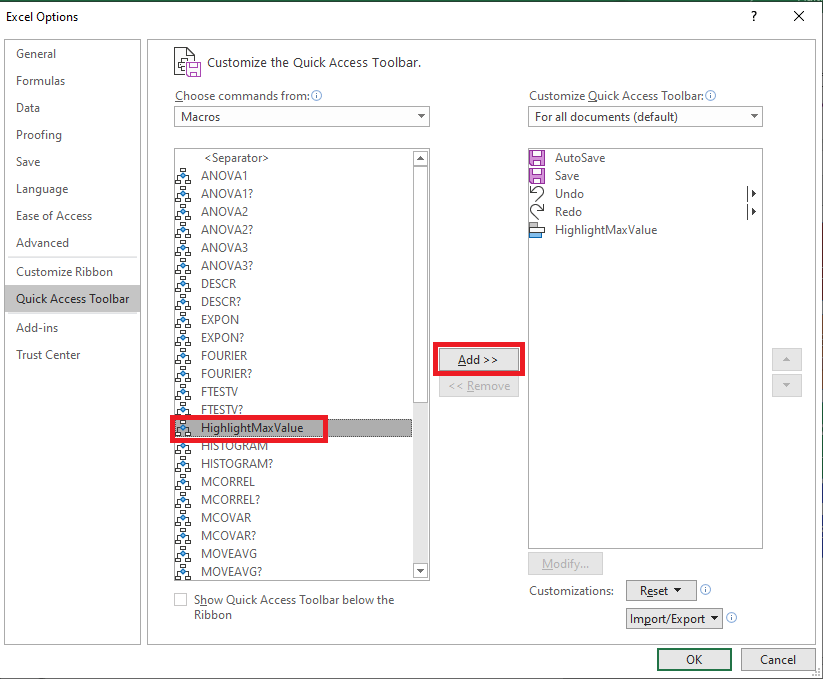This screenshot has width=823, height=679.
Task: Enable Show Quick Access Toolbar below Ribbon
Action: (x=181, y=599)
